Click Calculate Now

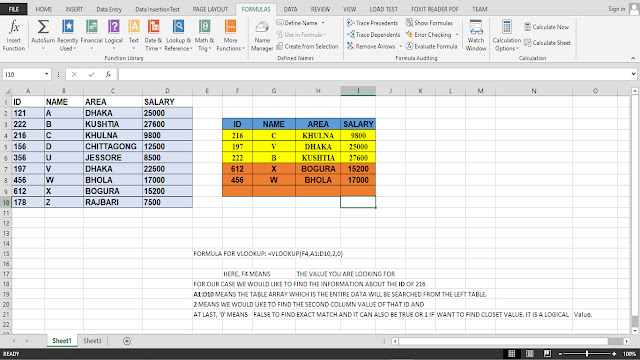547,27
